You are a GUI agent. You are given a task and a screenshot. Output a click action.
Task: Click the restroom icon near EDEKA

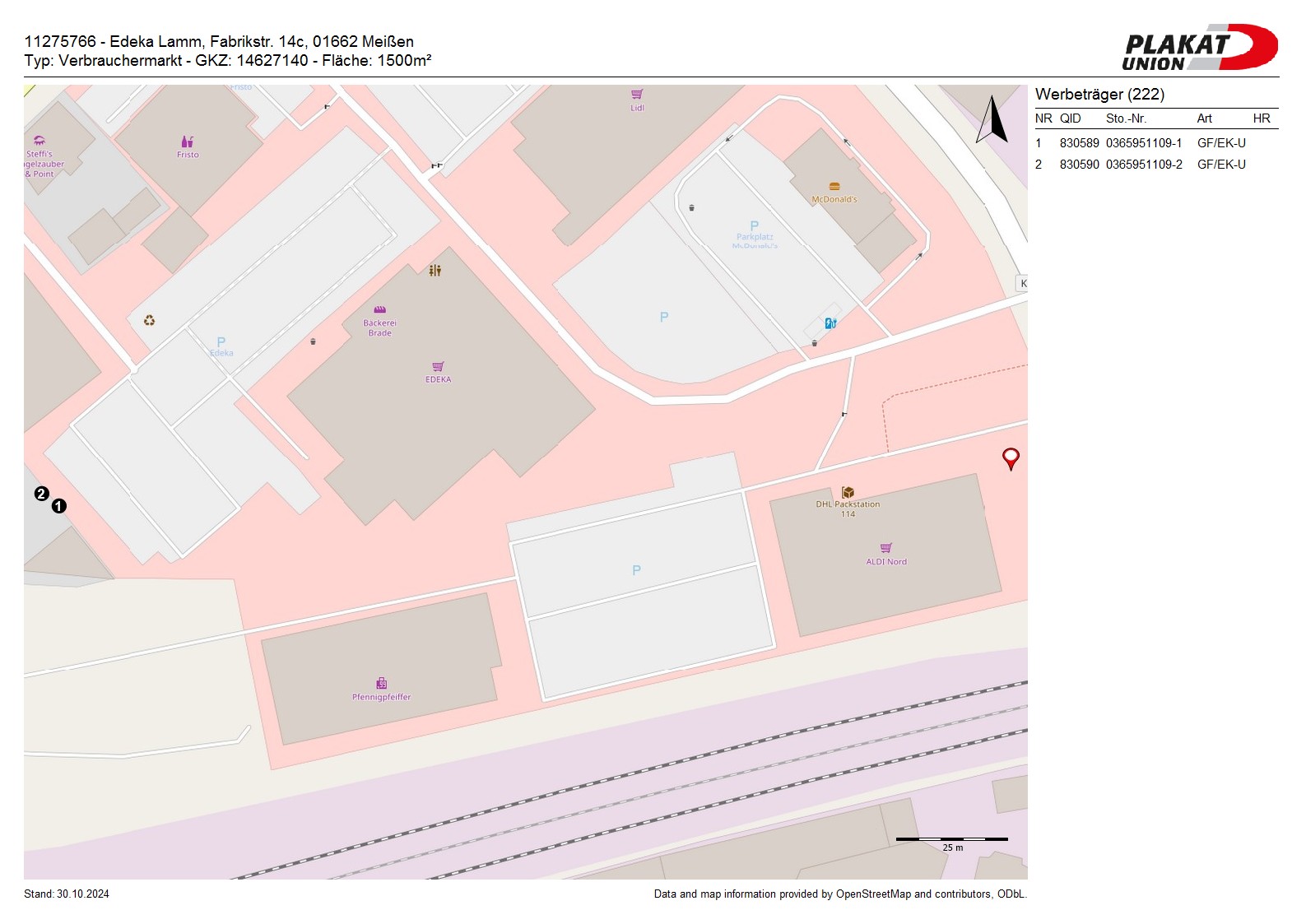coord(435,270)
